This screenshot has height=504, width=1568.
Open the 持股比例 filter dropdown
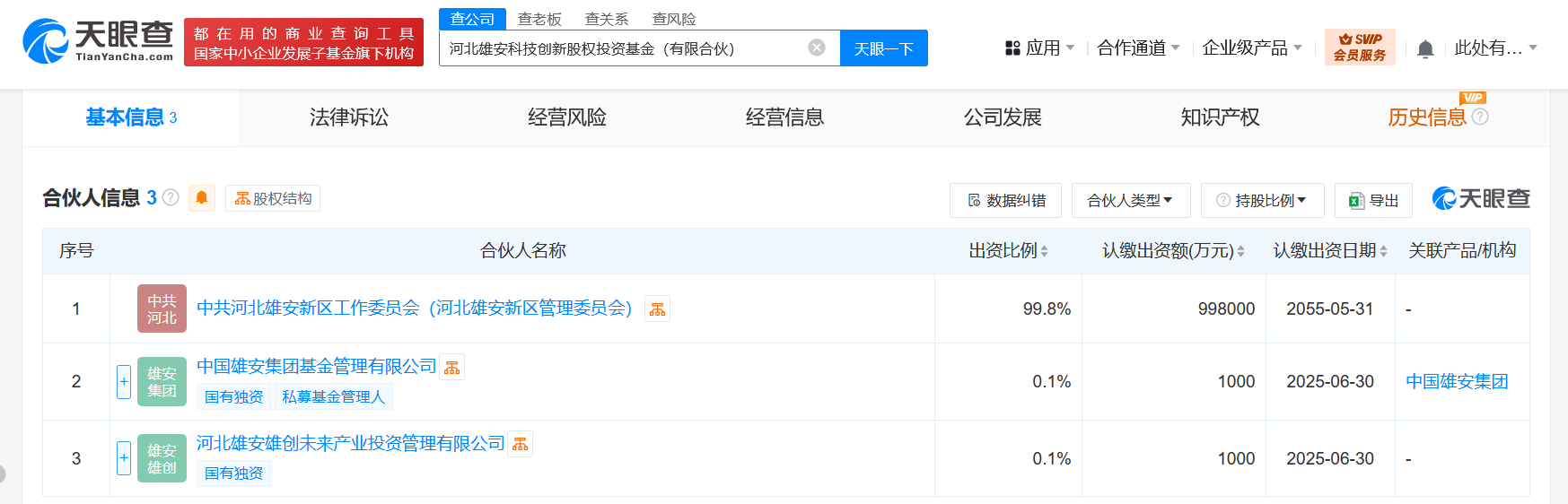click(x=1262, y=200)
